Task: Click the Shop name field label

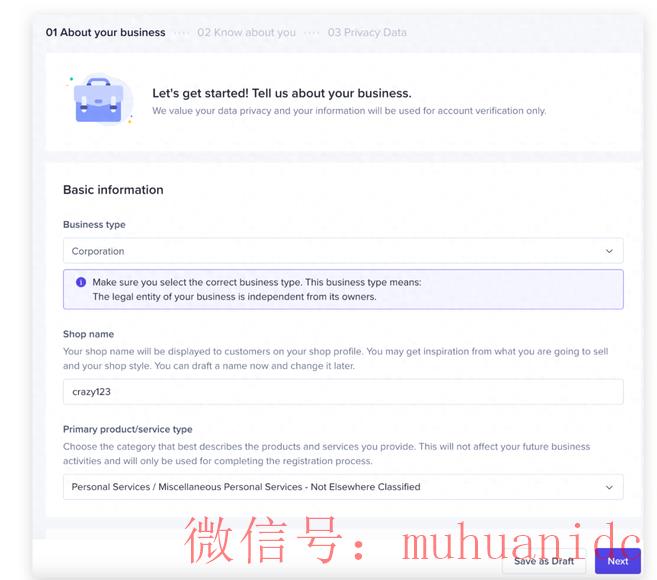Action: tap(88, 334)
